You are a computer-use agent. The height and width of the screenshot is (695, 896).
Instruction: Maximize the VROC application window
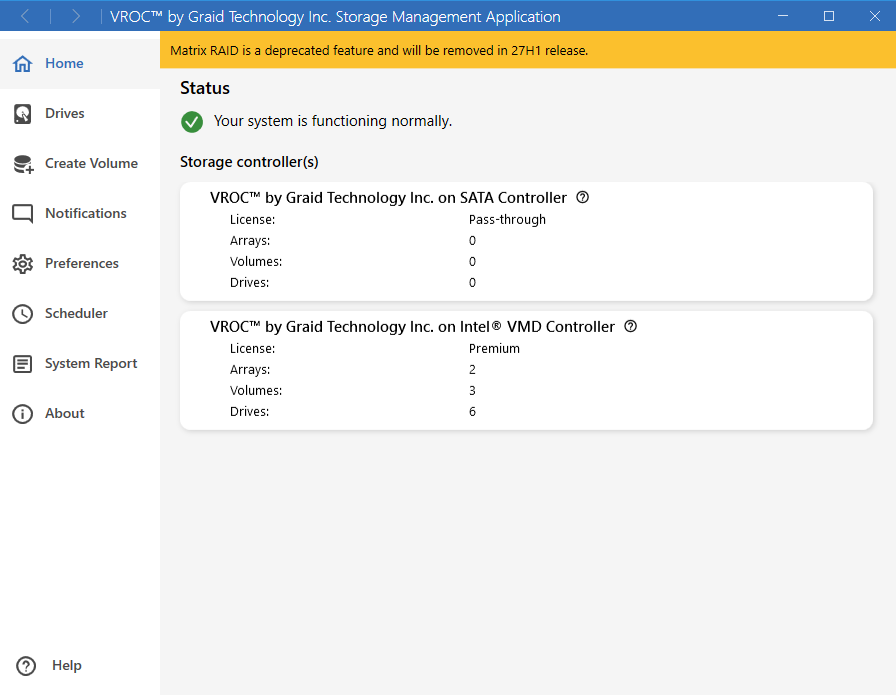[x=829, y=16]
